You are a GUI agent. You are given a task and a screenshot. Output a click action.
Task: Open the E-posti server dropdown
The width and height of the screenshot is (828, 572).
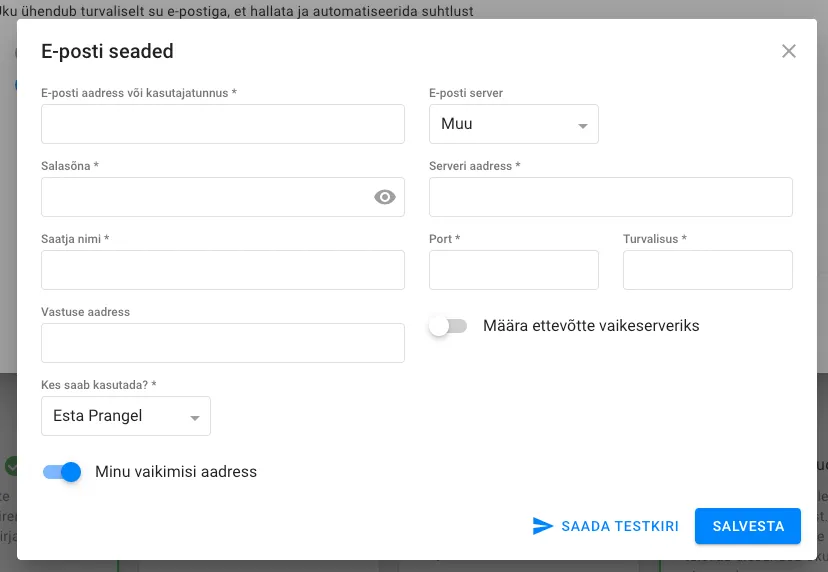coord(513,124)
